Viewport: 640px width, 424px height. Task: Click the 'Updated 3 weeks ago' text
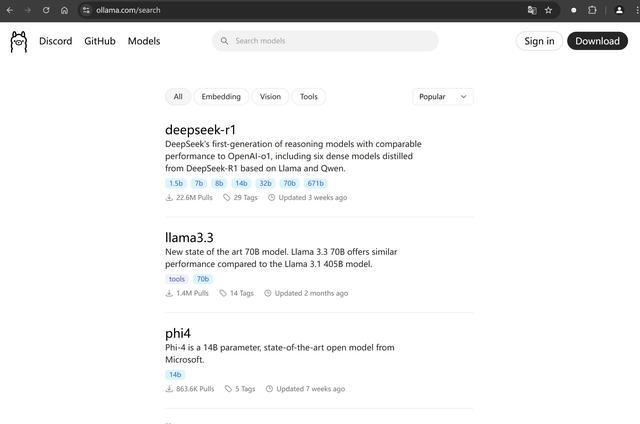(x=313, y=198)
